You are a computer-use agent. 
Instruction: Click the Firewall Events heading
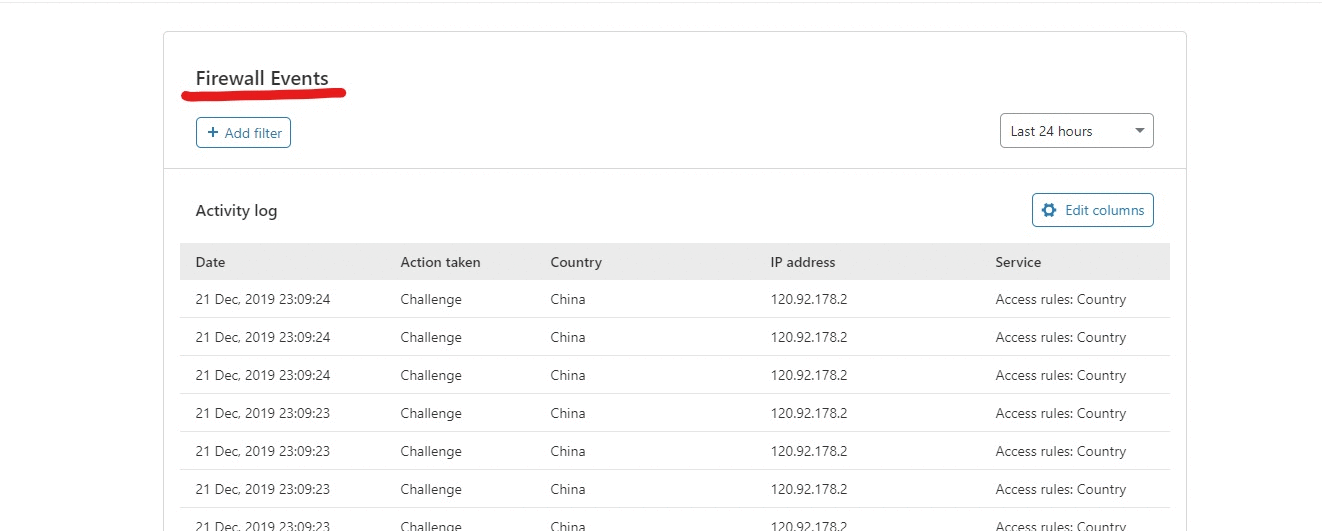[262, 78]
